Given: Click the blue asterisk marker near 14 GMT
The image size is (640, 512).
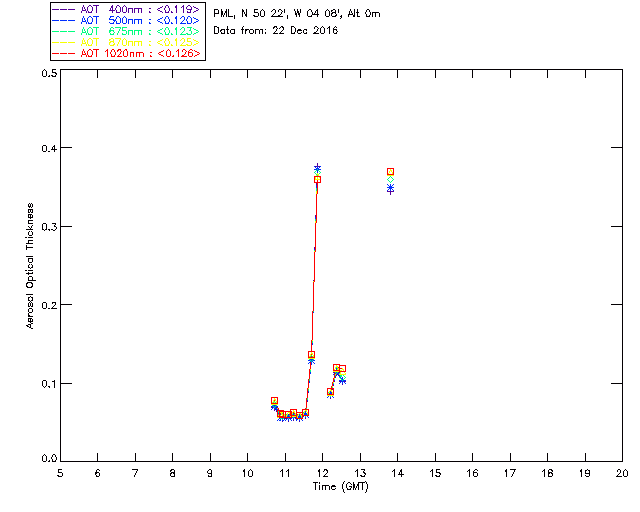Looking at the screenshot, I should click(x=391, y=188).
